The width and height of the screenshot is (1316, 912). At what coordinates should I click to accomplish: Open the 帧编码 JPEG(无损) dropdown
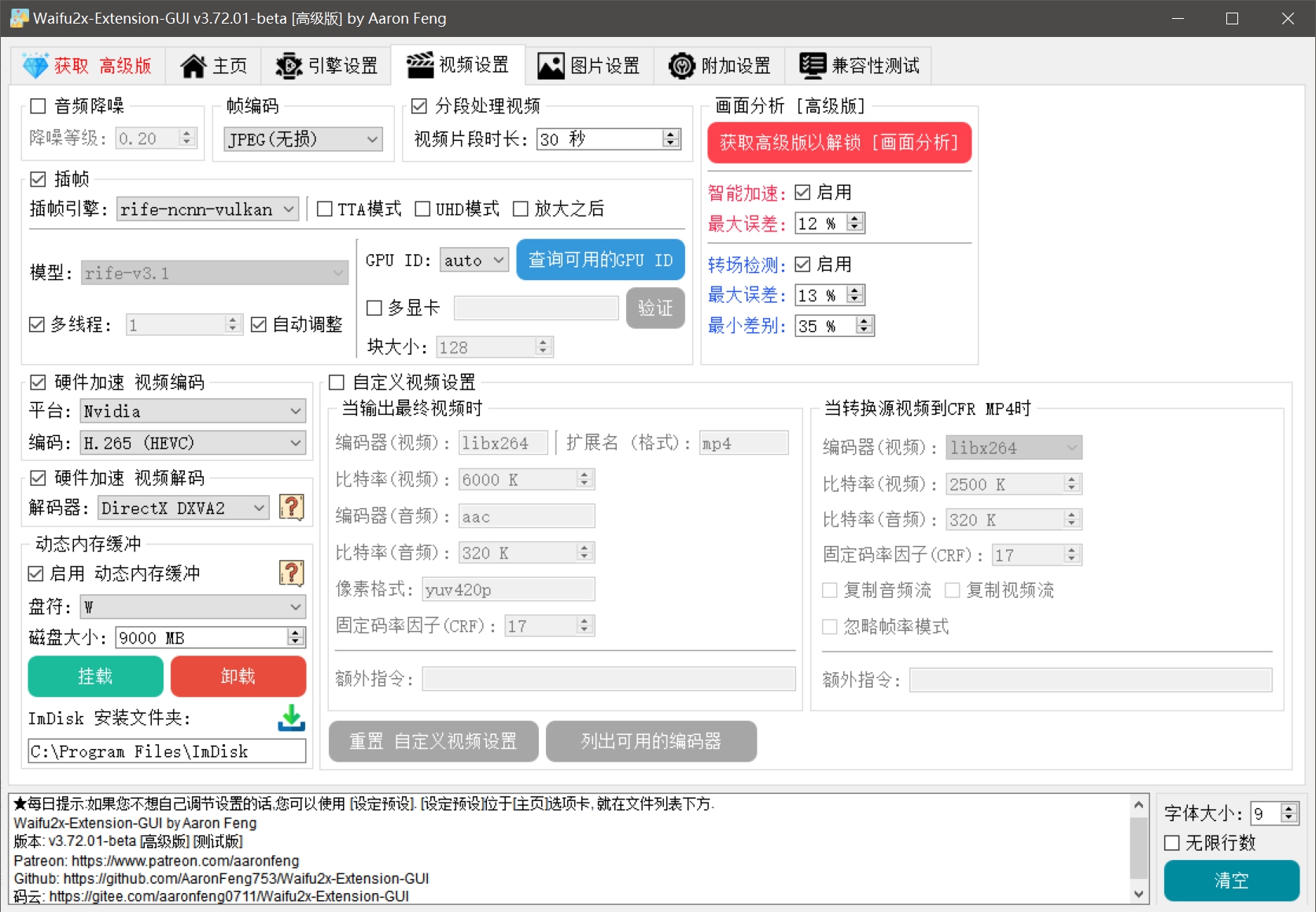click(x=303, y=139)
